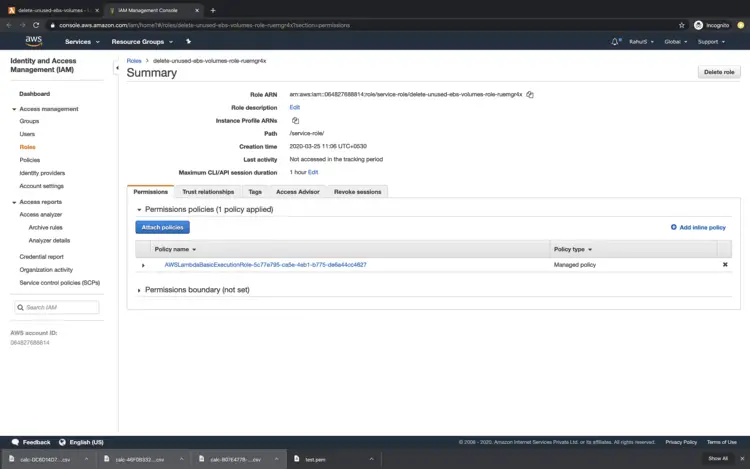The image size is (750, 469).
Task: Click the AWS logo home icon
Action: tap(33, 42)
